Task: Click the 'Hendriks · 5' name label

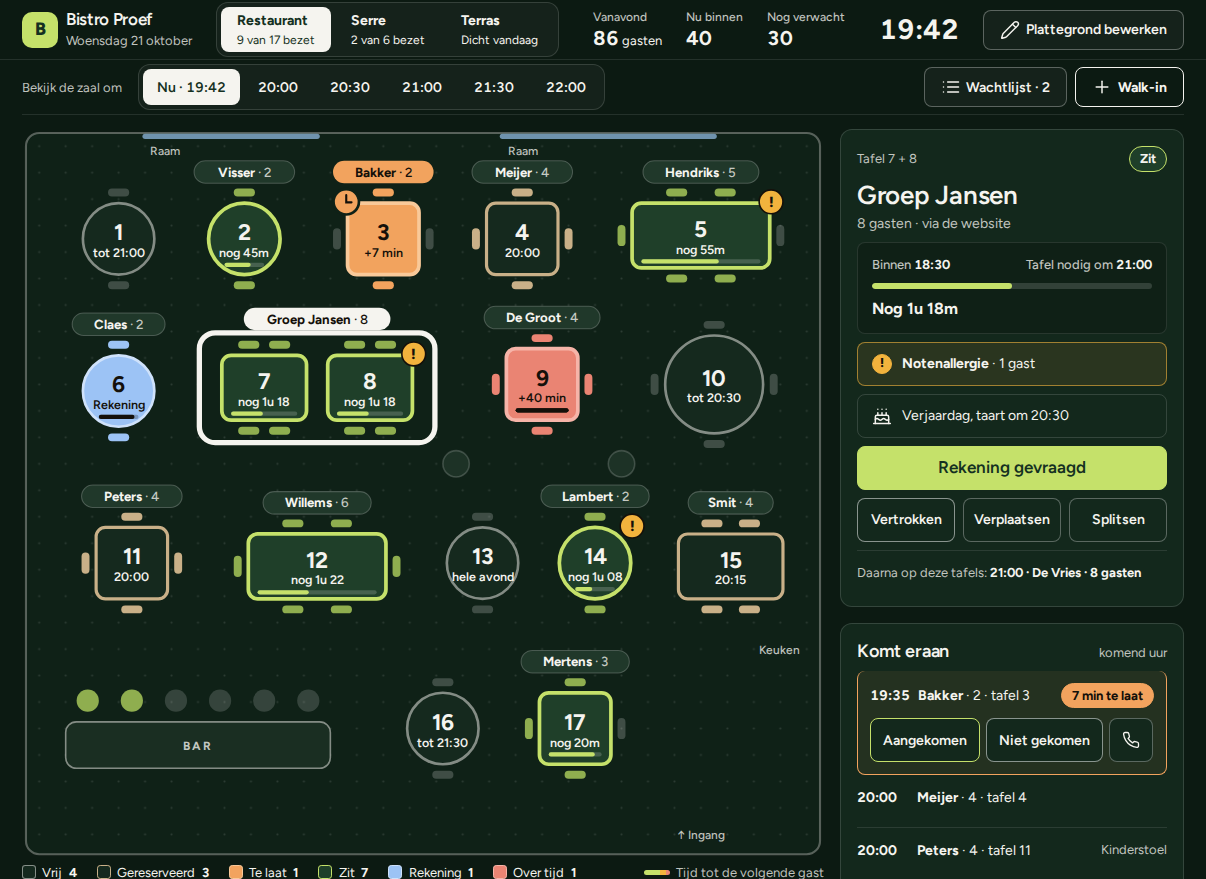Action: click(x=700, y=173)
